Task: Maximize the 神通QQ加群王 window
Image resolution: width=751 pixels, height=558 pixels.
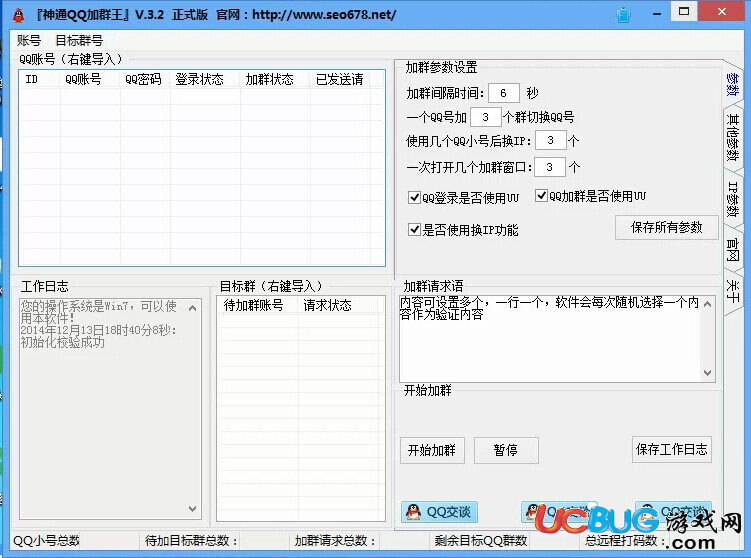Action: [684, 11]
